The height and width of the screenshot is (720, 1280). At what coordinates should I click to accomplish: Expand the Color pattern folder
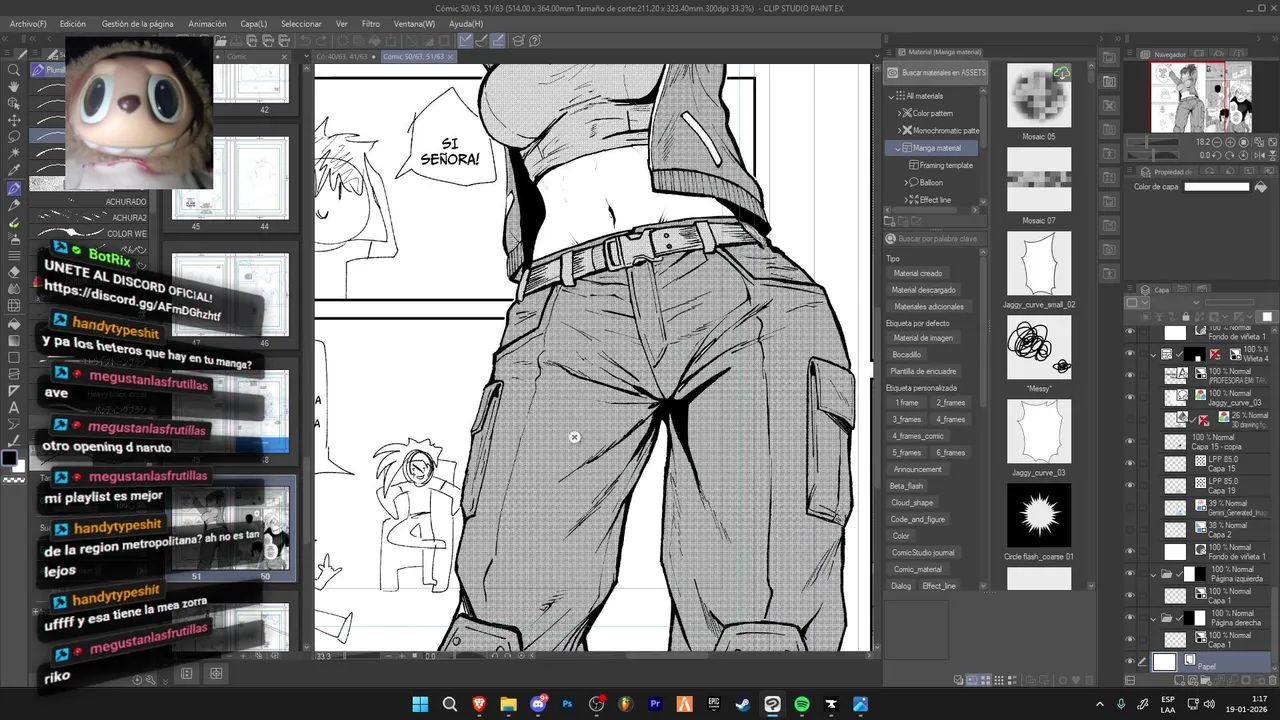[x=900, y=113]
